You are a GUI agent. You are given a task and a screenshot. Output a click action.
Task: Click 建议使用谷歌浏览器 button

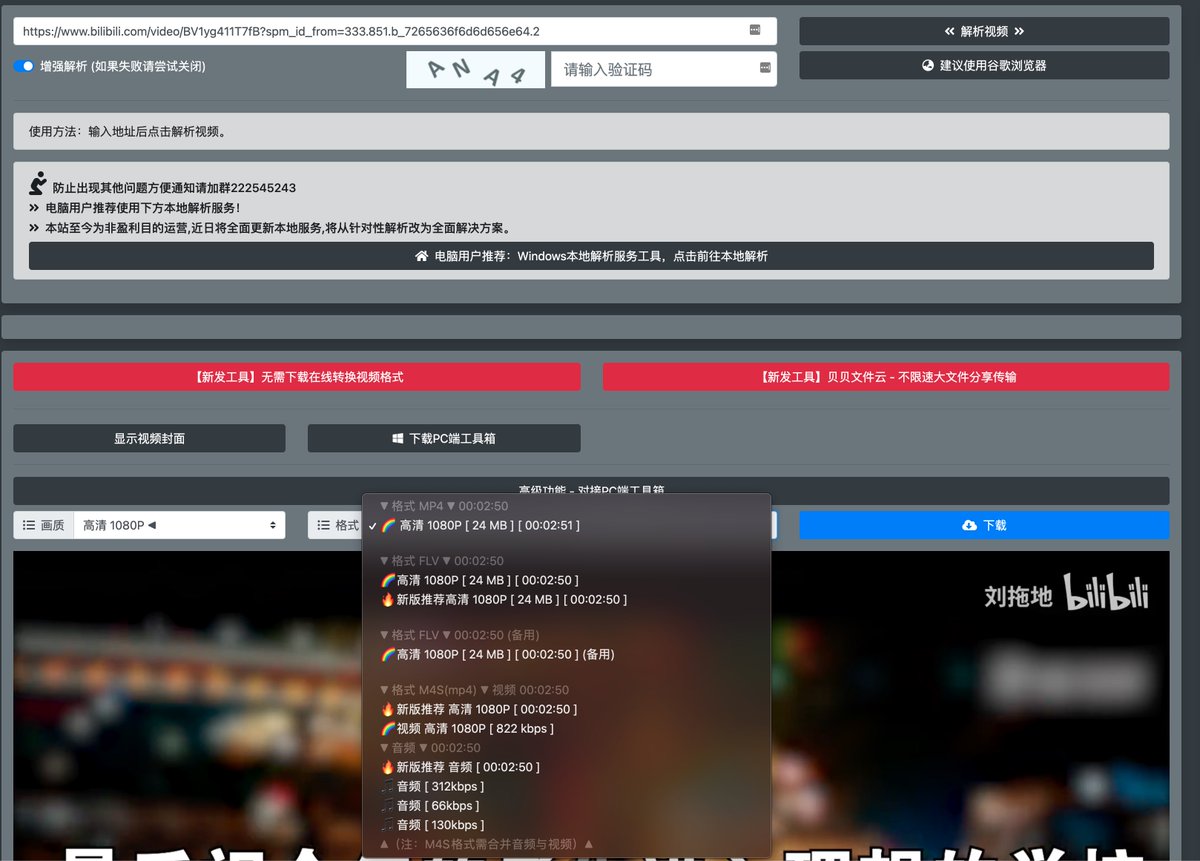[984, 65]
